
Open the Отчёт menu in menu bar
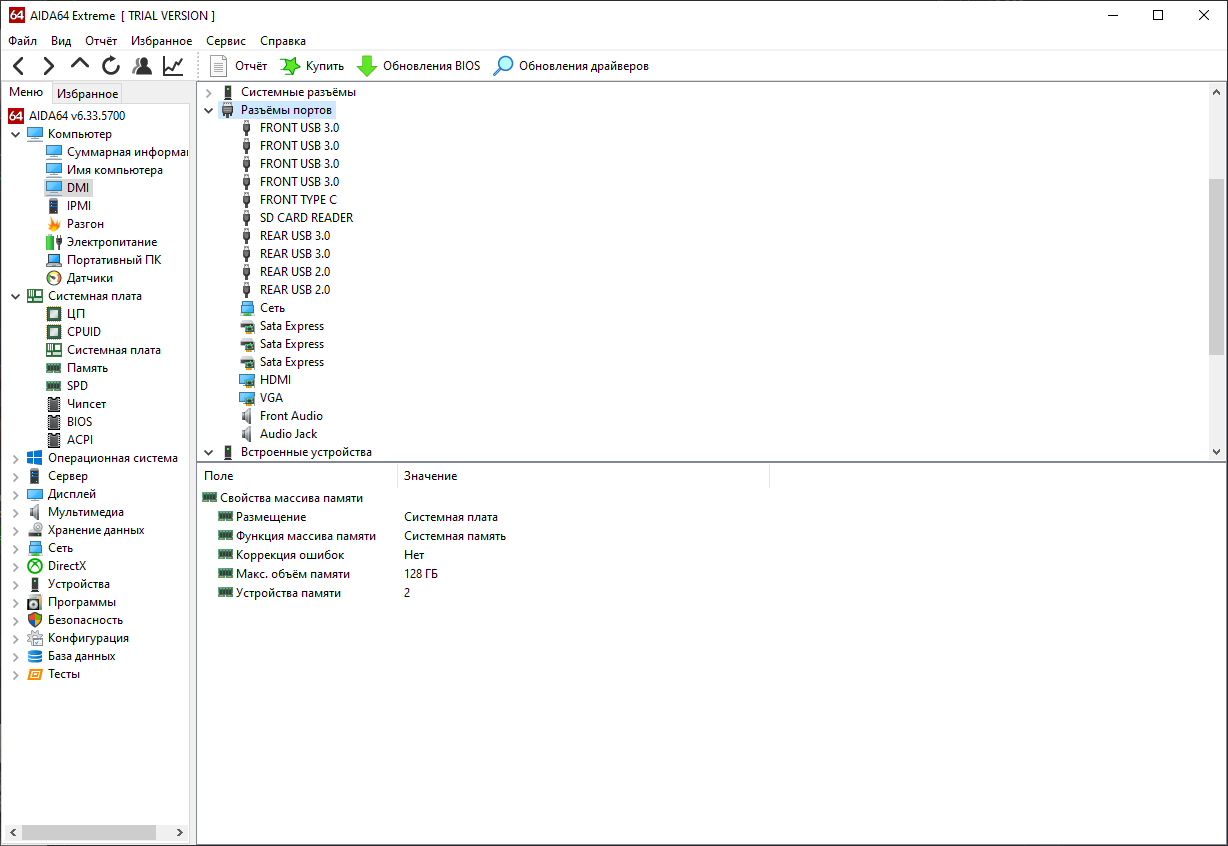point(101,41)
